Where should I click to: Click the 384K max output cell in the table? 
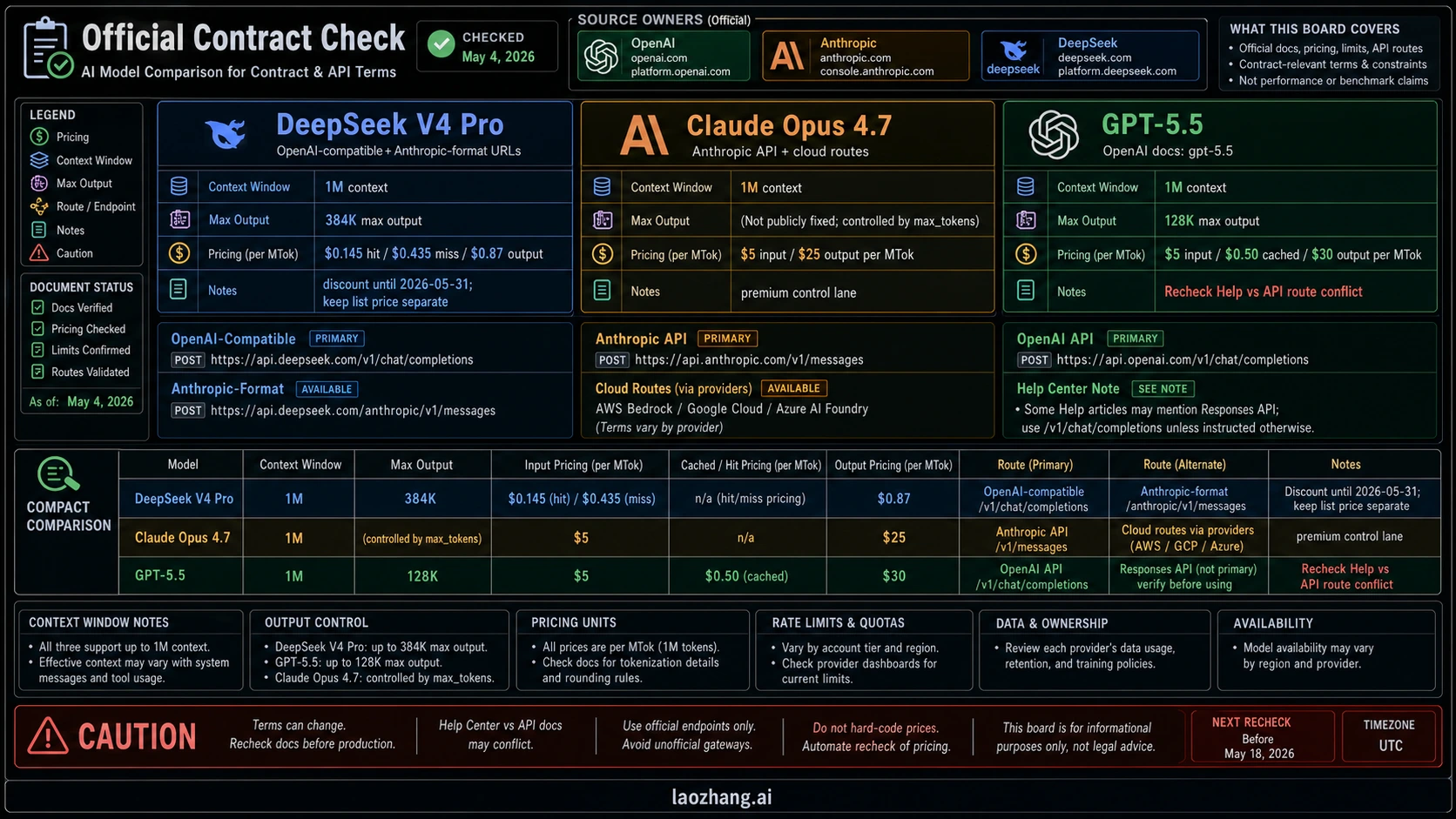click(421, 499)
